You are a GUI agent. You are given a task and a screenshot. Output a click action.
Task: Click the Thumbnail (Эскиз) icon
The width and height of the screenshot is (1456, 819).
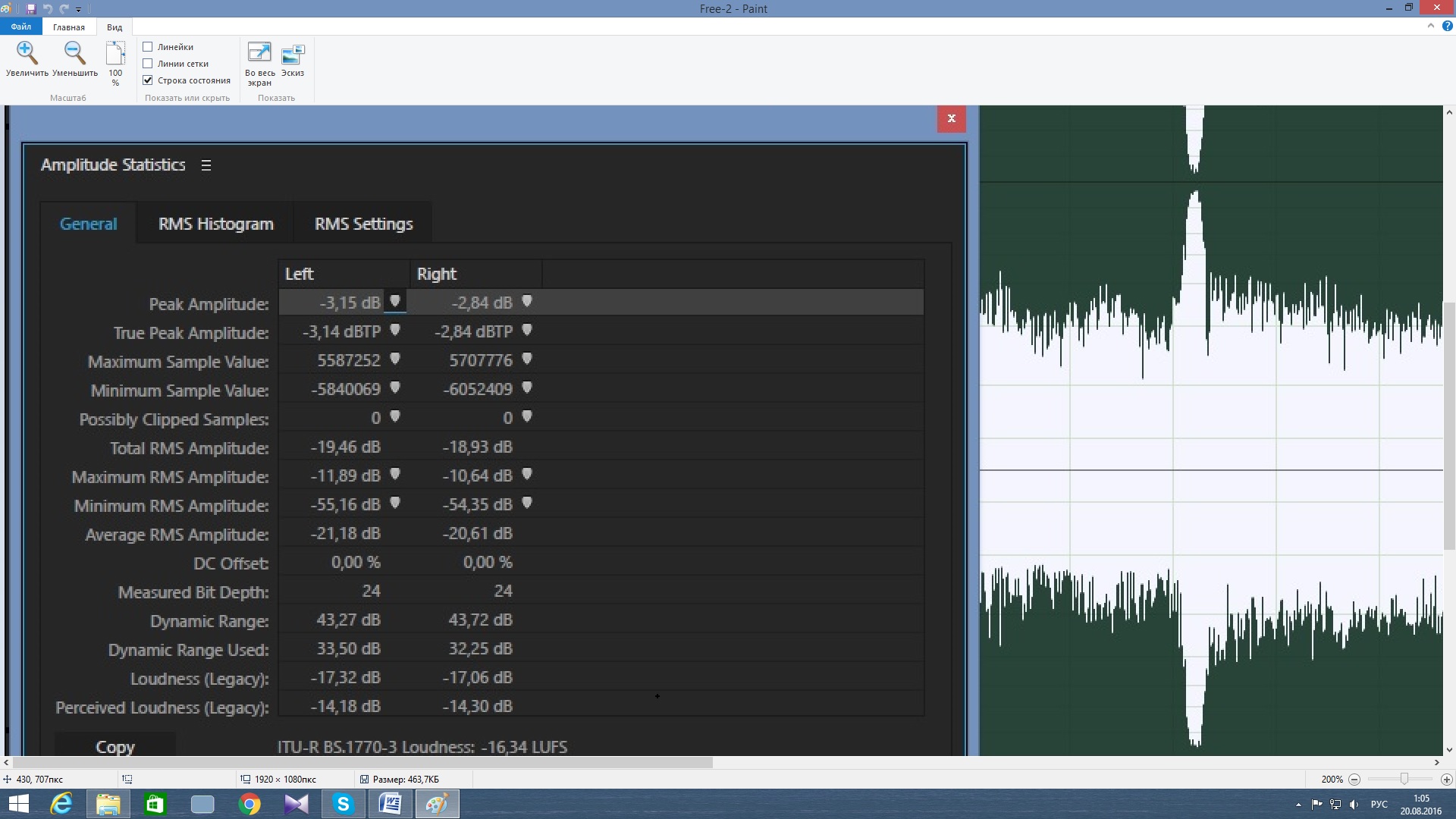(293, 54)
